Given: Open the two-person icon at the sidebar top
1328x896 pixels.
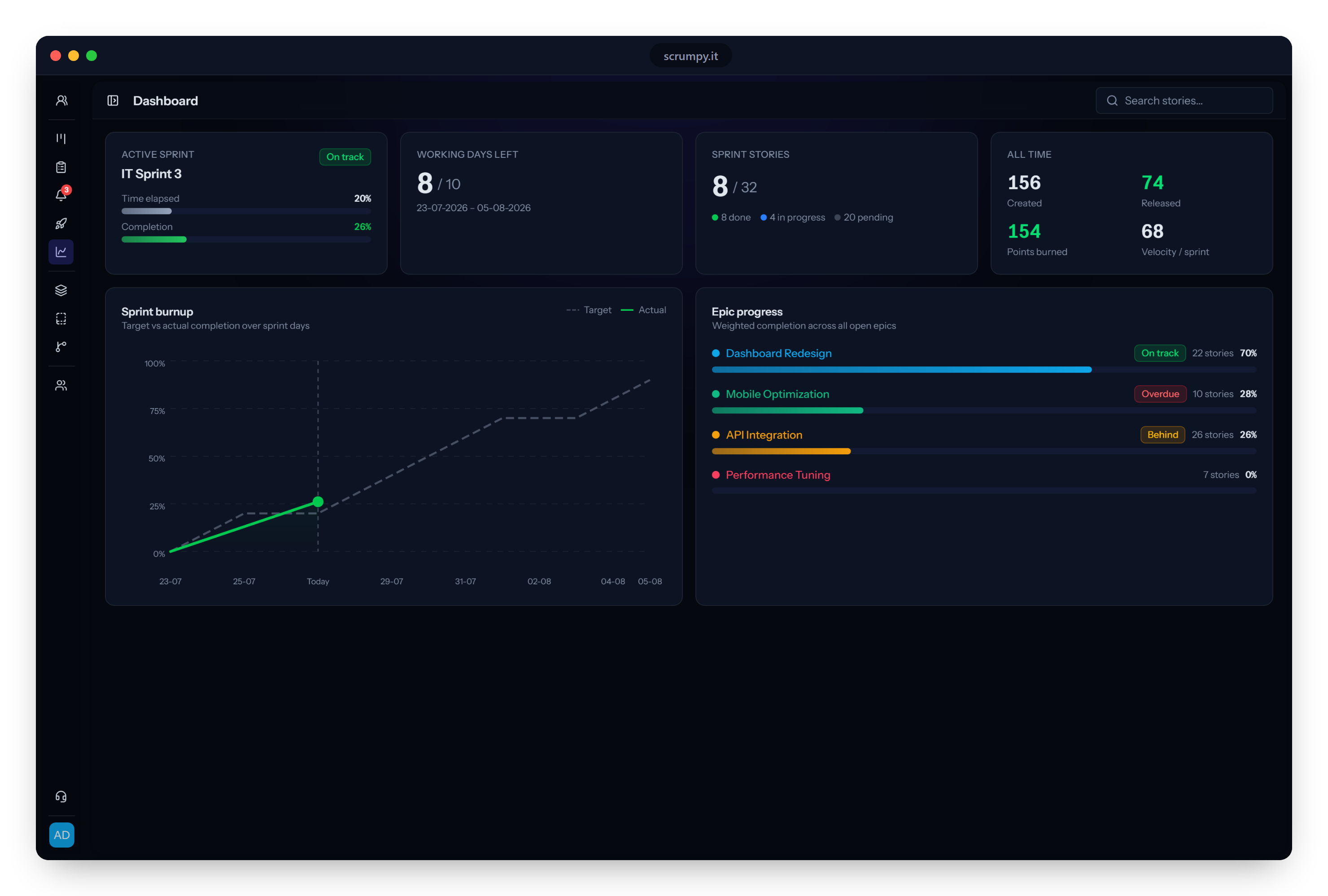Looking at the screenshot, I should 62,100.
